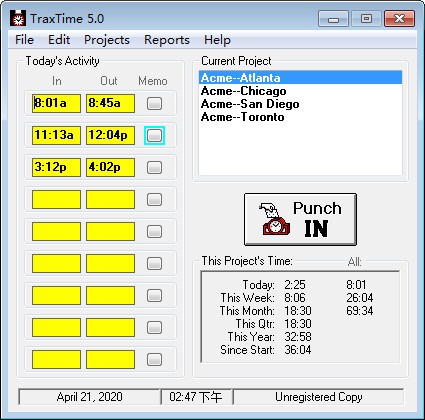Click the empty In field in fourth row
This screenshot has height=420, width=425.
pyautogui.click(x=56, y=199)
